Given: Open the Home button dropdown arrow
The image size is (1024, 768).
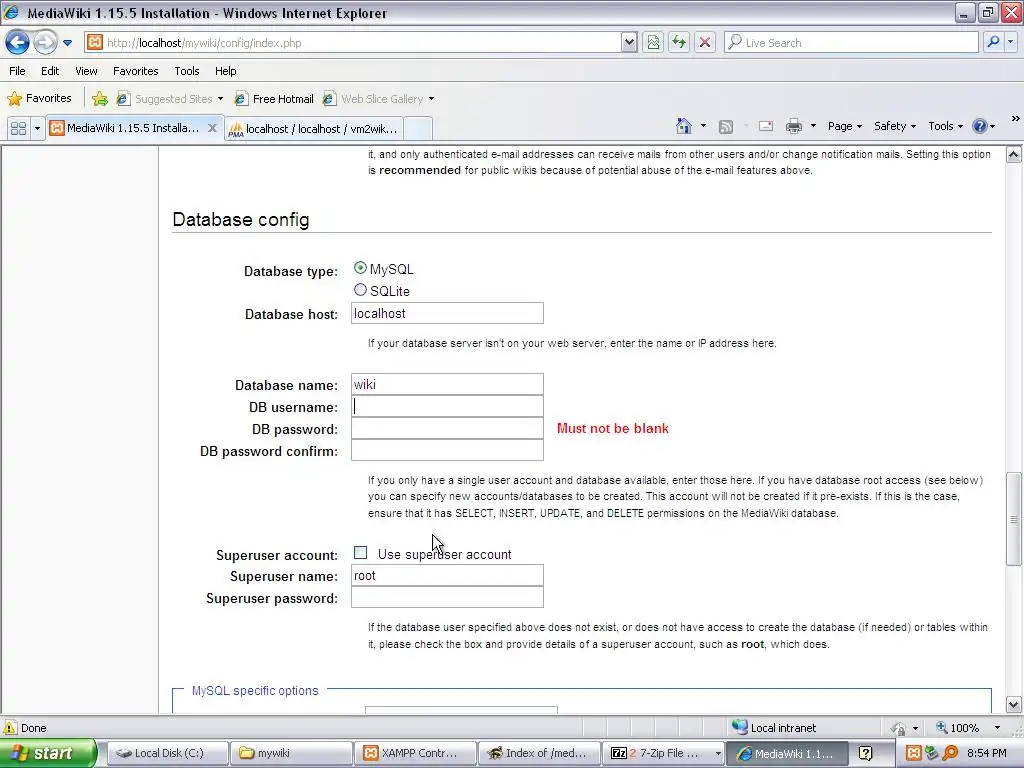Looking at the screenshot, I should [703, 126].
